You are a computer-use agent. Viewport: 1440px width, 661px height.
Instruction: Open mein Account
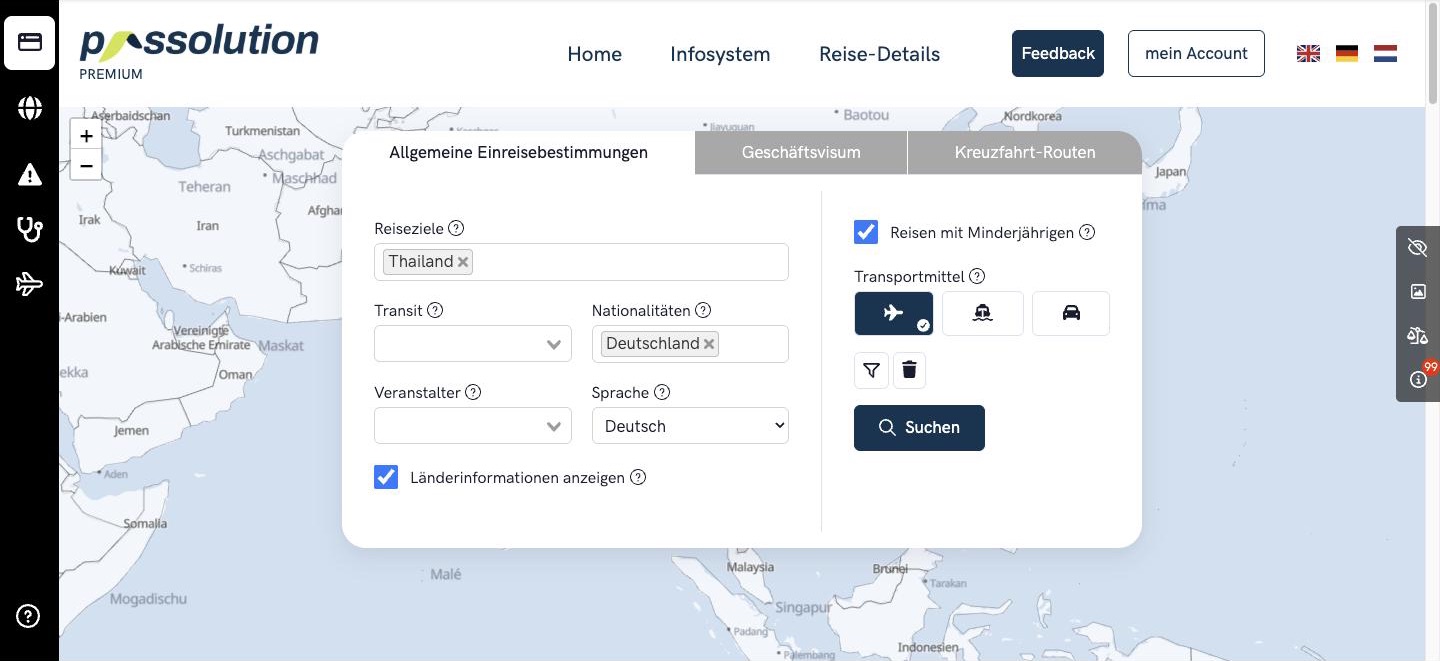pos(1196,53)
